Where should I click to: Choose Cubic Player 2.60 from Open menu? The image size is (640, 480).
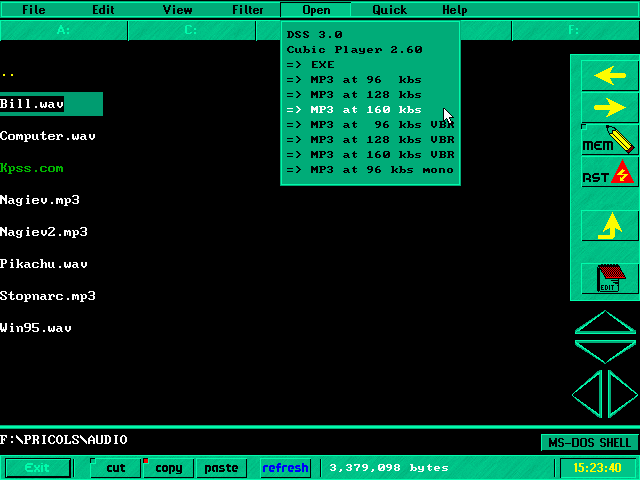(355, 49)
